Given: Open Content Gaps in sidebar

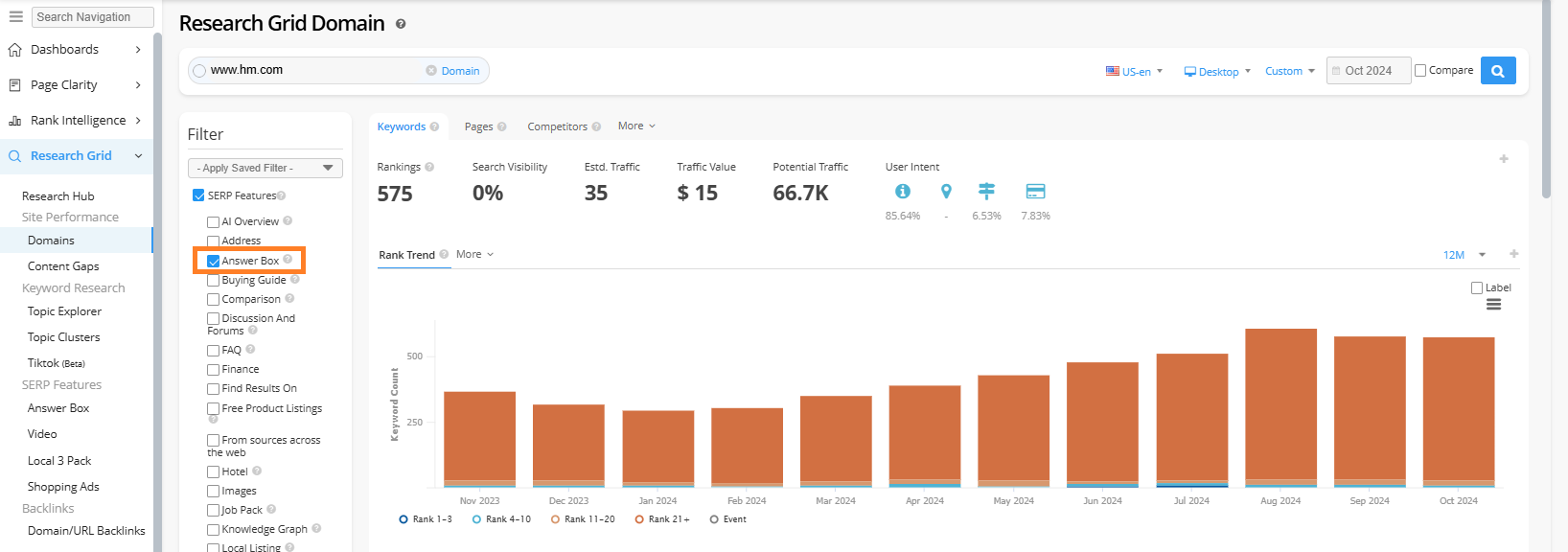Looking at the screenshot, I should point(63,266).
